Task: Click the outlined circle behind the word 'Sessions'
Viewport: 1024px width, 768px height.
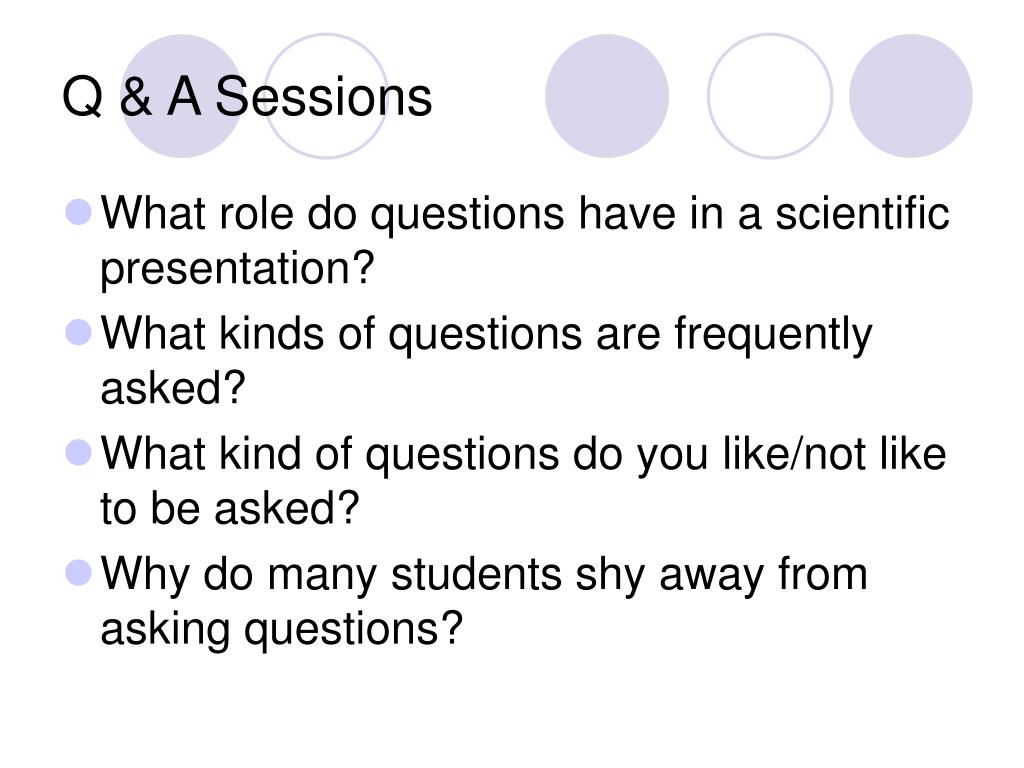Action: pos(326,96)
